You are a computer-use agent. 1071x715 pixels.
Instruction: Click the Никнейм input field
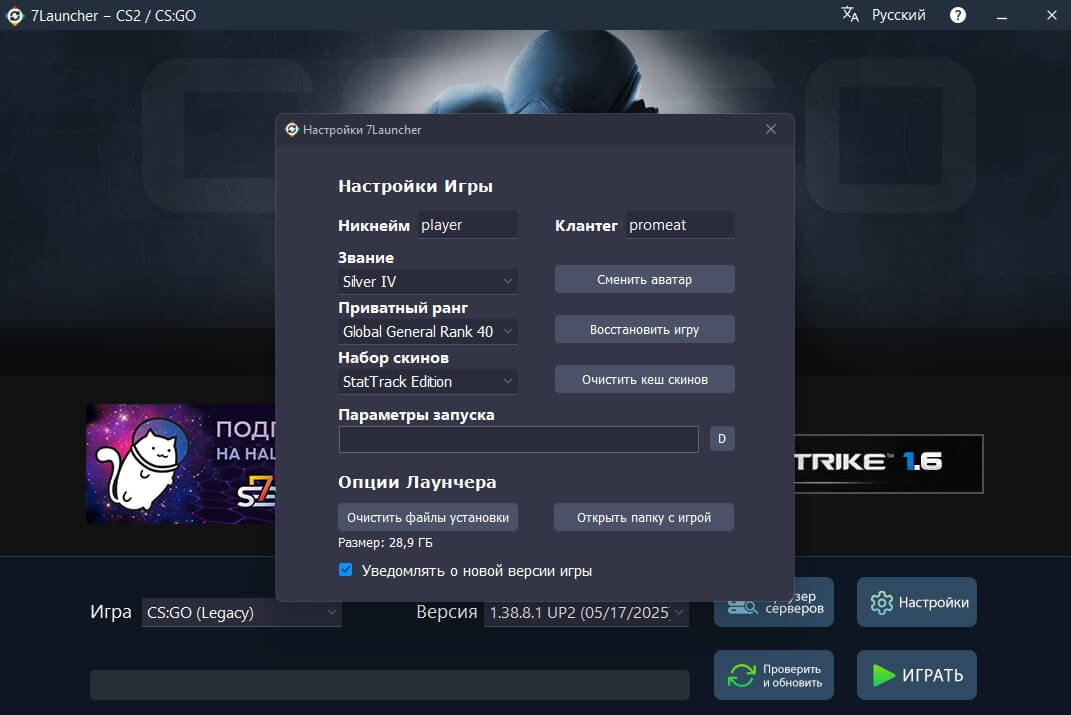467,225
